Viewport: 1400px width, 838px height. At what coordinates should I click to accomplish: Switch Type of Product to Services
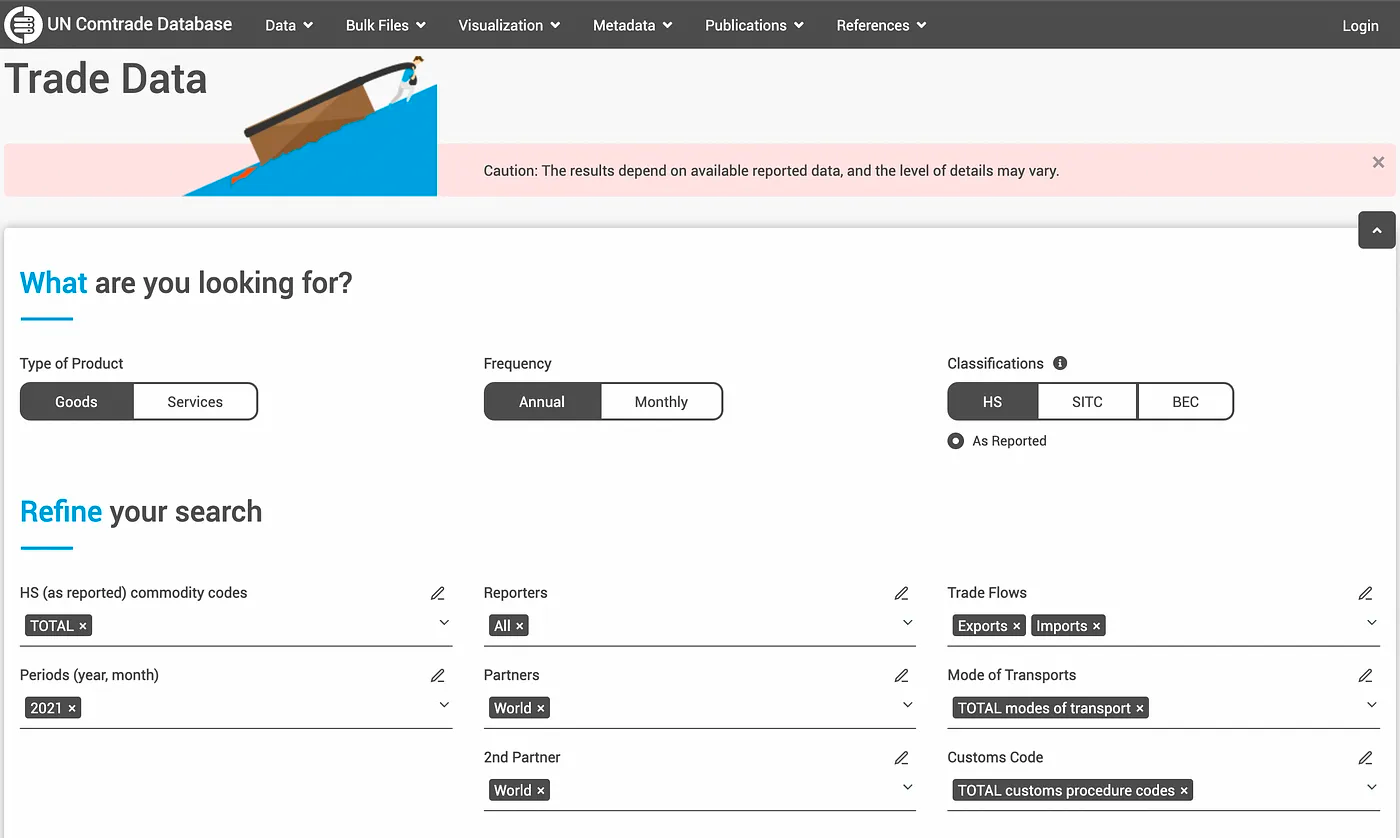pyautogui.click(x=195, y=402)
